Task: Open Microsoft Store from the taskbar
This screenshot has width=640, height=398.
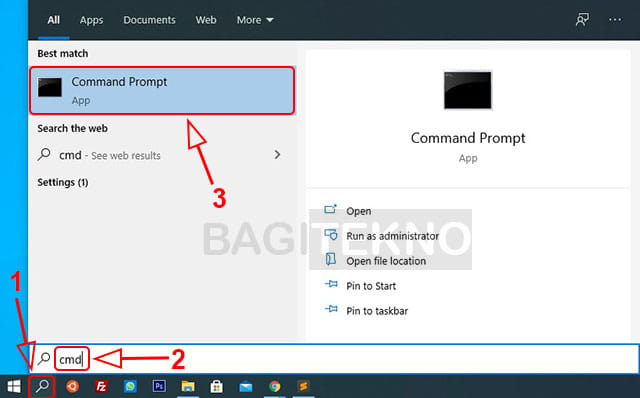Action: tap(217, 386)
